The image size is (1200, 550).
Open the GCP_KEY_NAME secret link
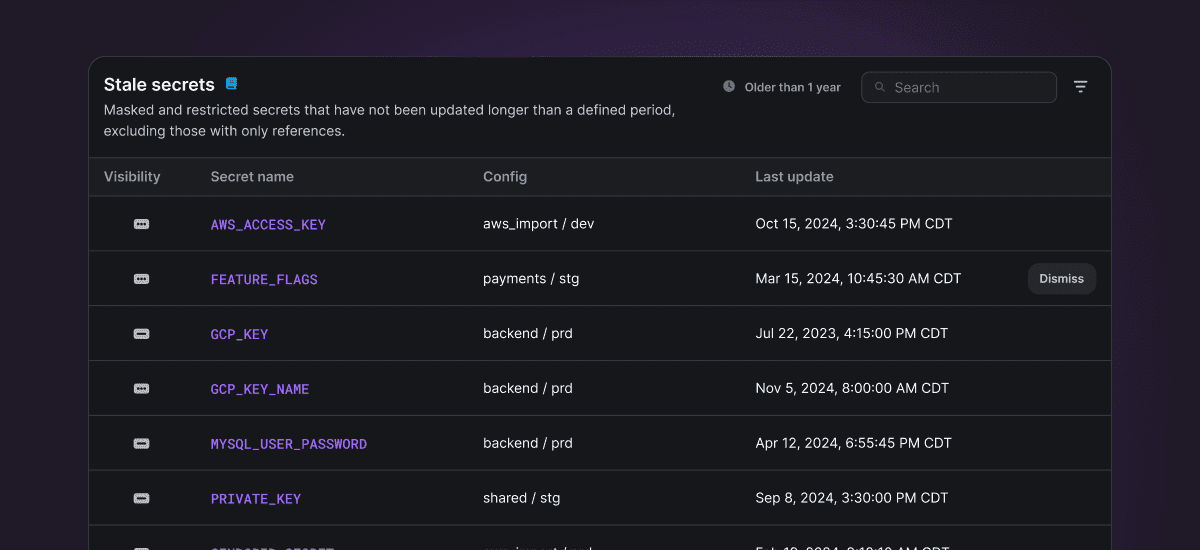(x=260, y=389)
